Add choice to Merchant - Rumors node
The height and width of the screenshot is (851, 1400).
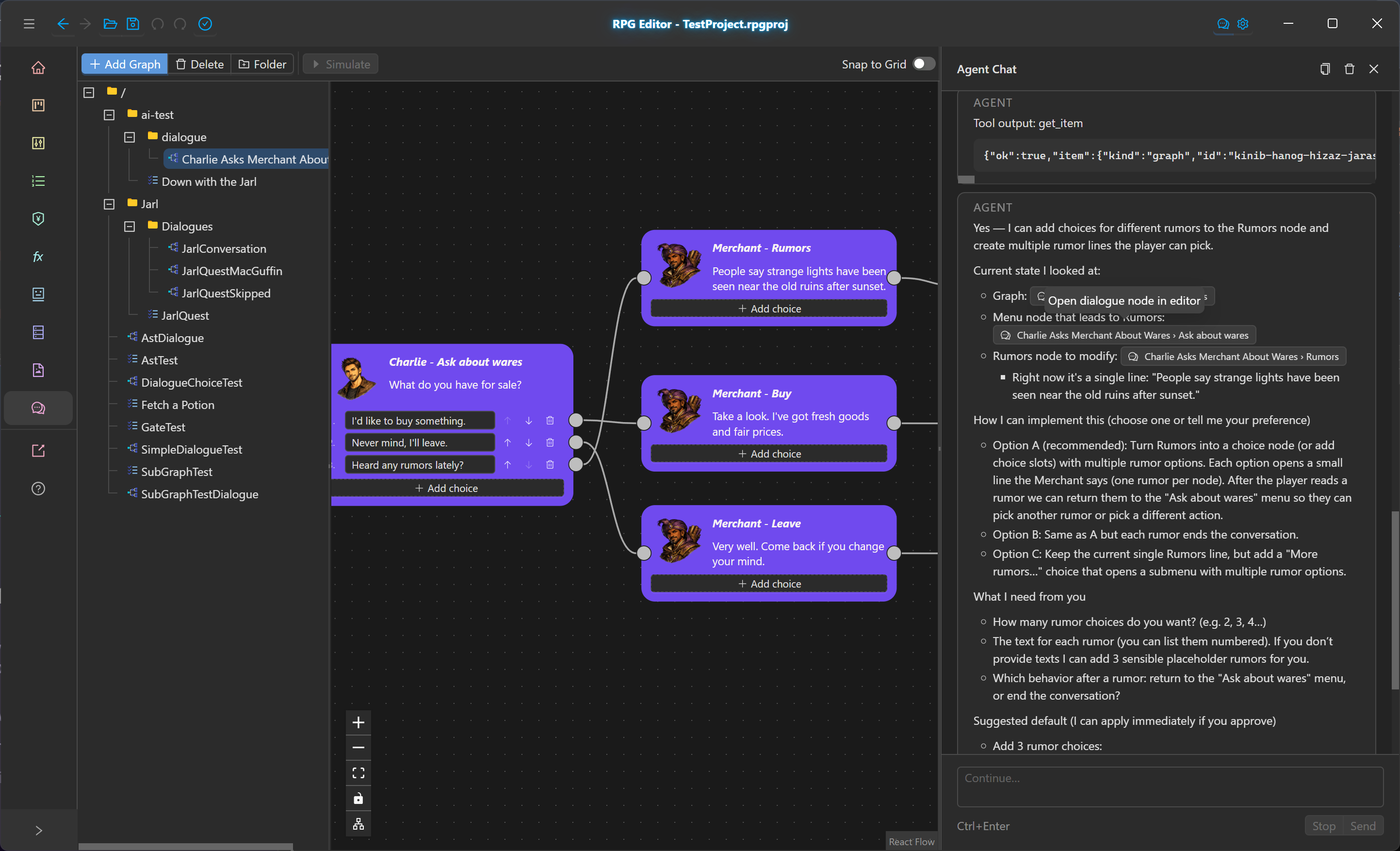[769, 309]
